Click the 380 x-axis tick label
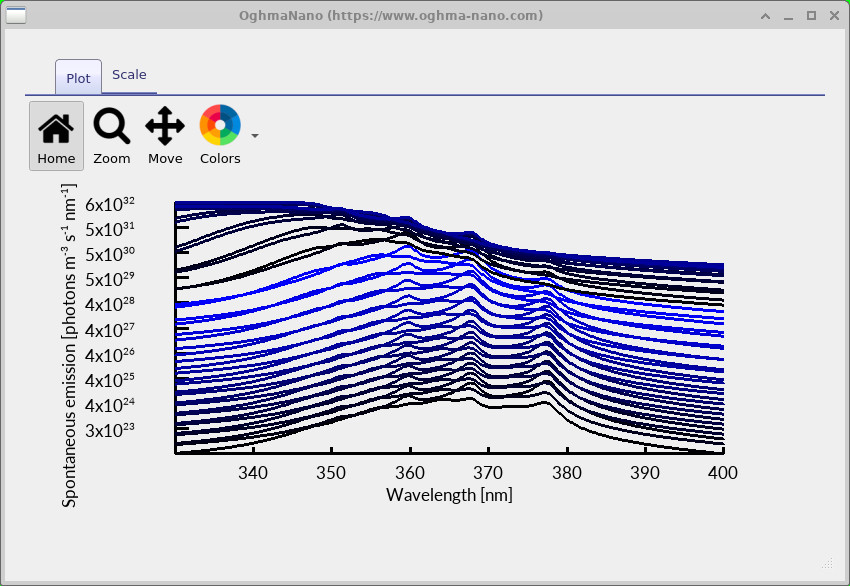850x586 pixels. click(566, 473)
